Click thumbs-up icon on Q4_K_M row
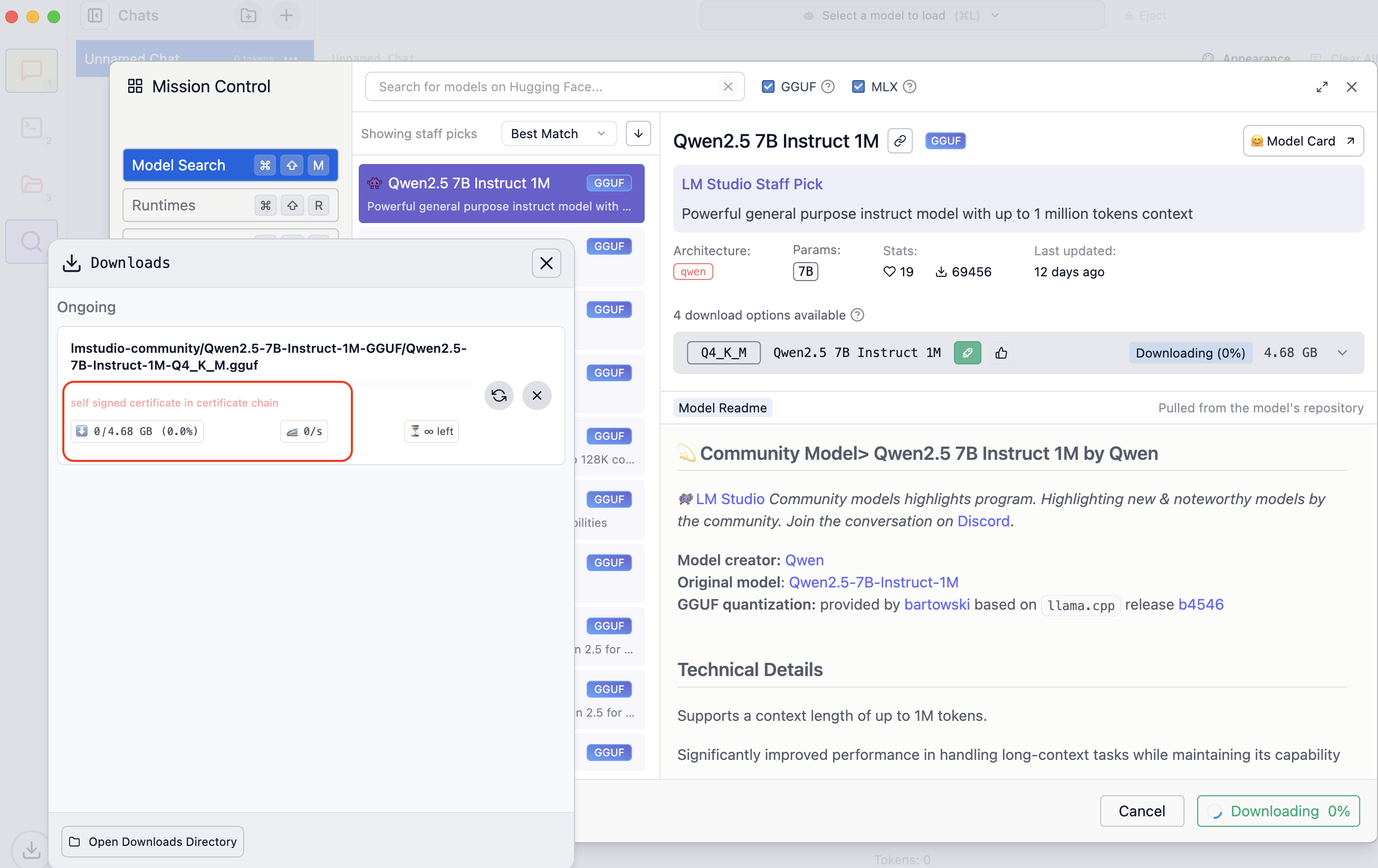The height and width of the screenshot is (868, 1378). point(1001,352)
